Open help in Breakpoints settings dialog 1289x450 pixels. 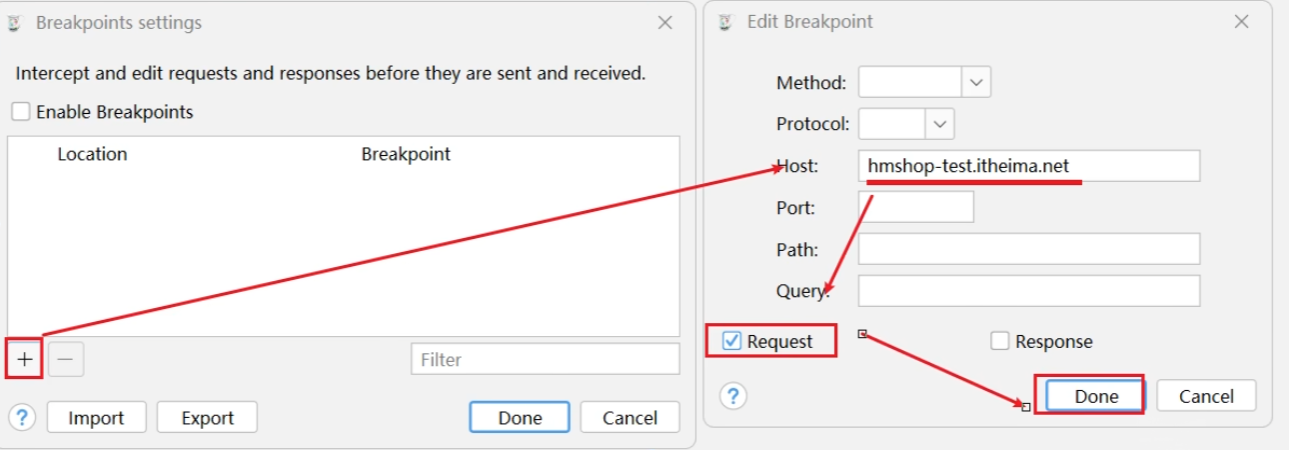coord(23,417)
